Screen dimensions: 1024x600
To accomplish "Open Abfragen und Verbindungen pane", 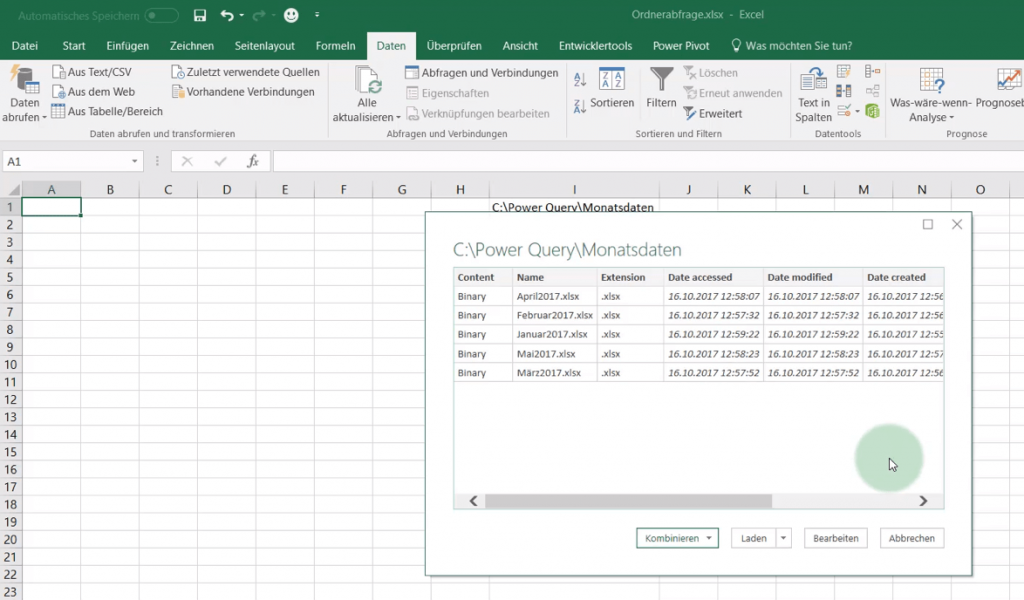I will tap(482, 72).
